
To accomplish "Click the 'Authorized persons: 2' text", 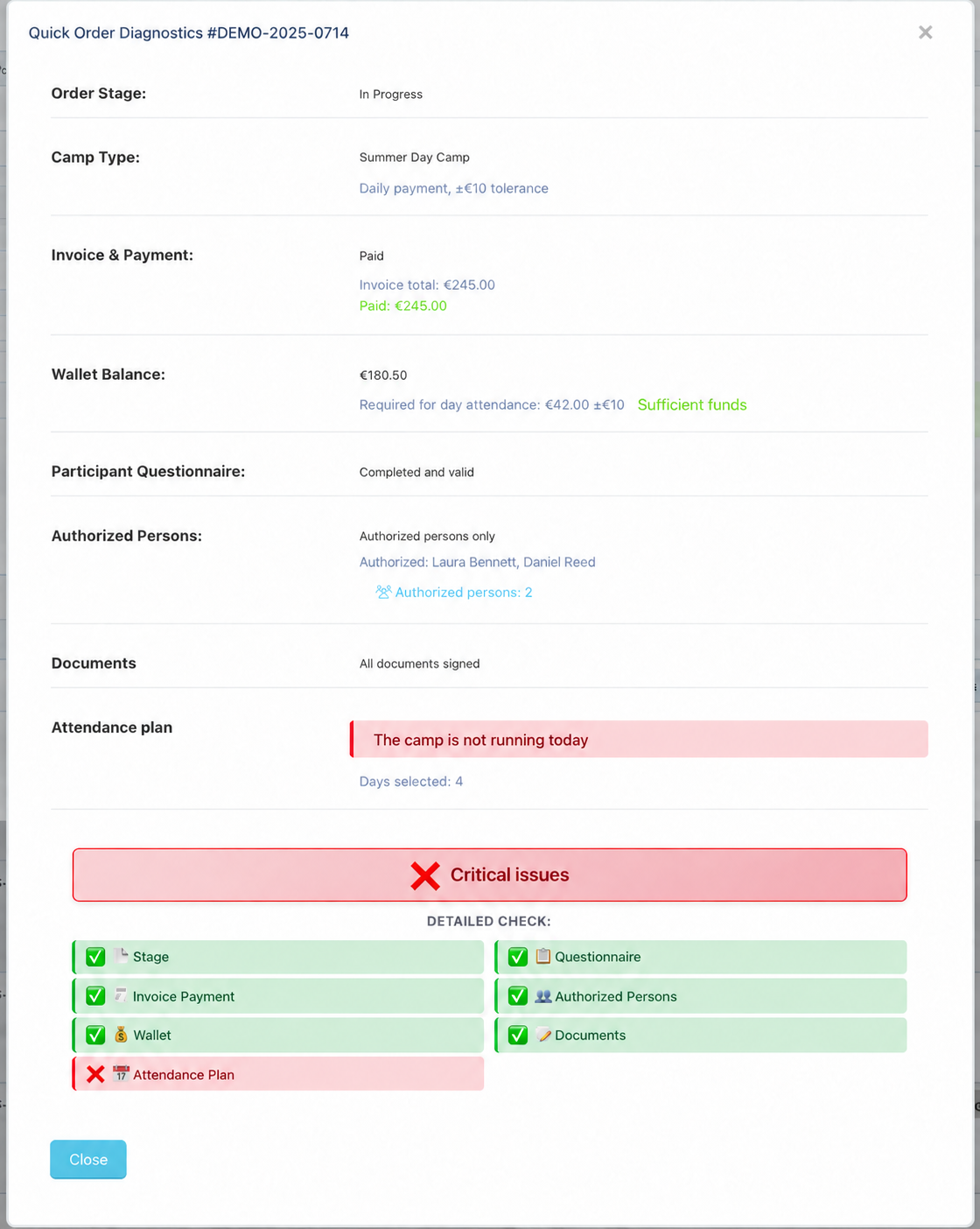I will coord(464,593).
